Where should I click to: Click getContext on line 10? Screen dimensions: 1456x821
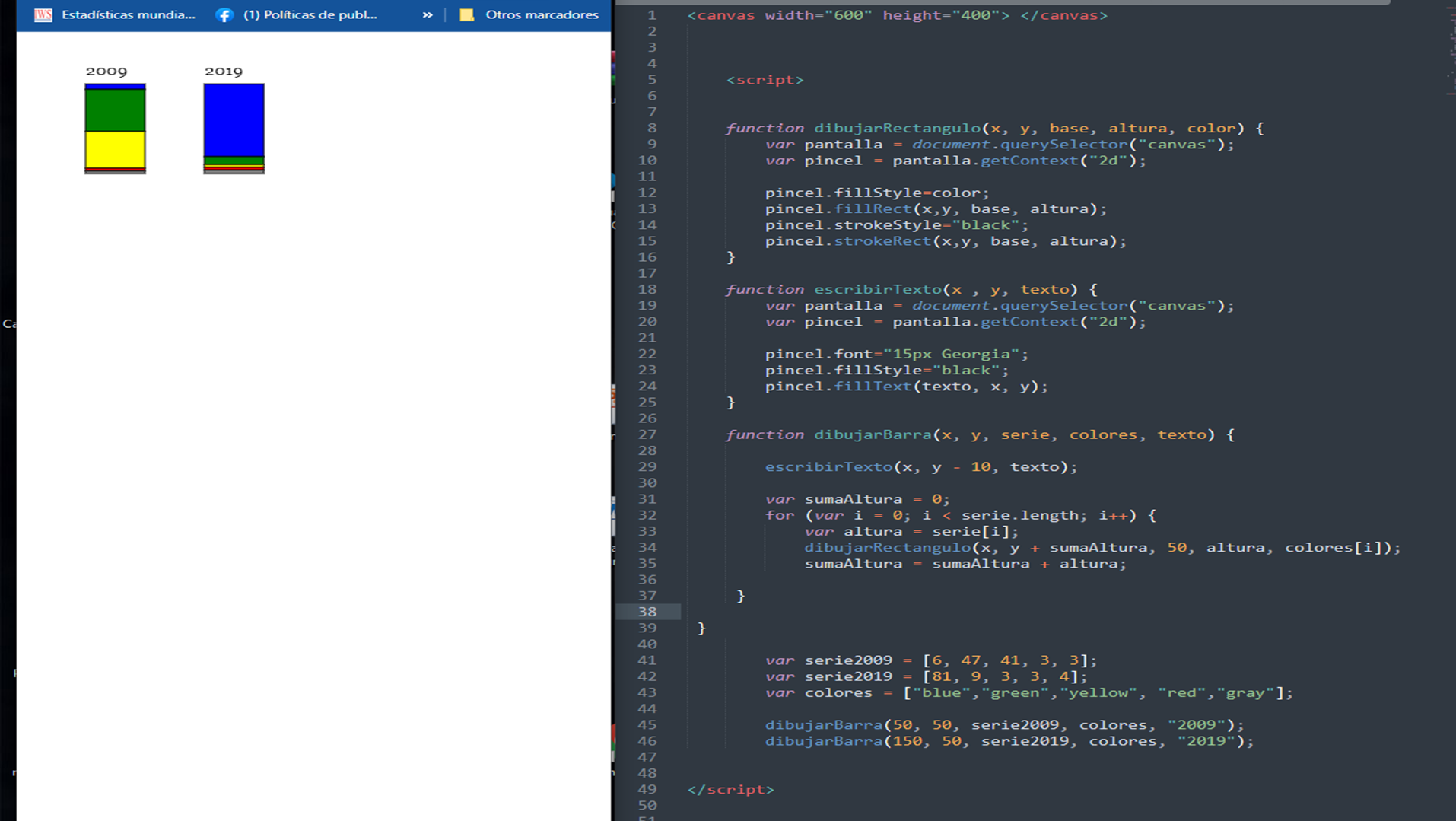coord(1030,161)
